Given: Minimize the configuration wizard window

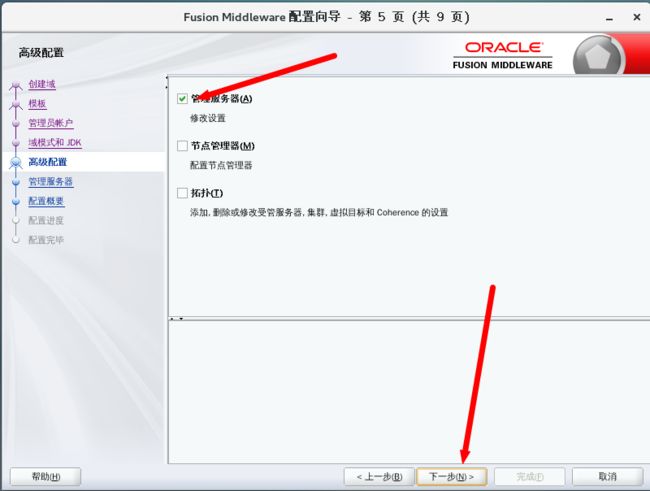Looking at the screenshot, I should pos(609,18).
